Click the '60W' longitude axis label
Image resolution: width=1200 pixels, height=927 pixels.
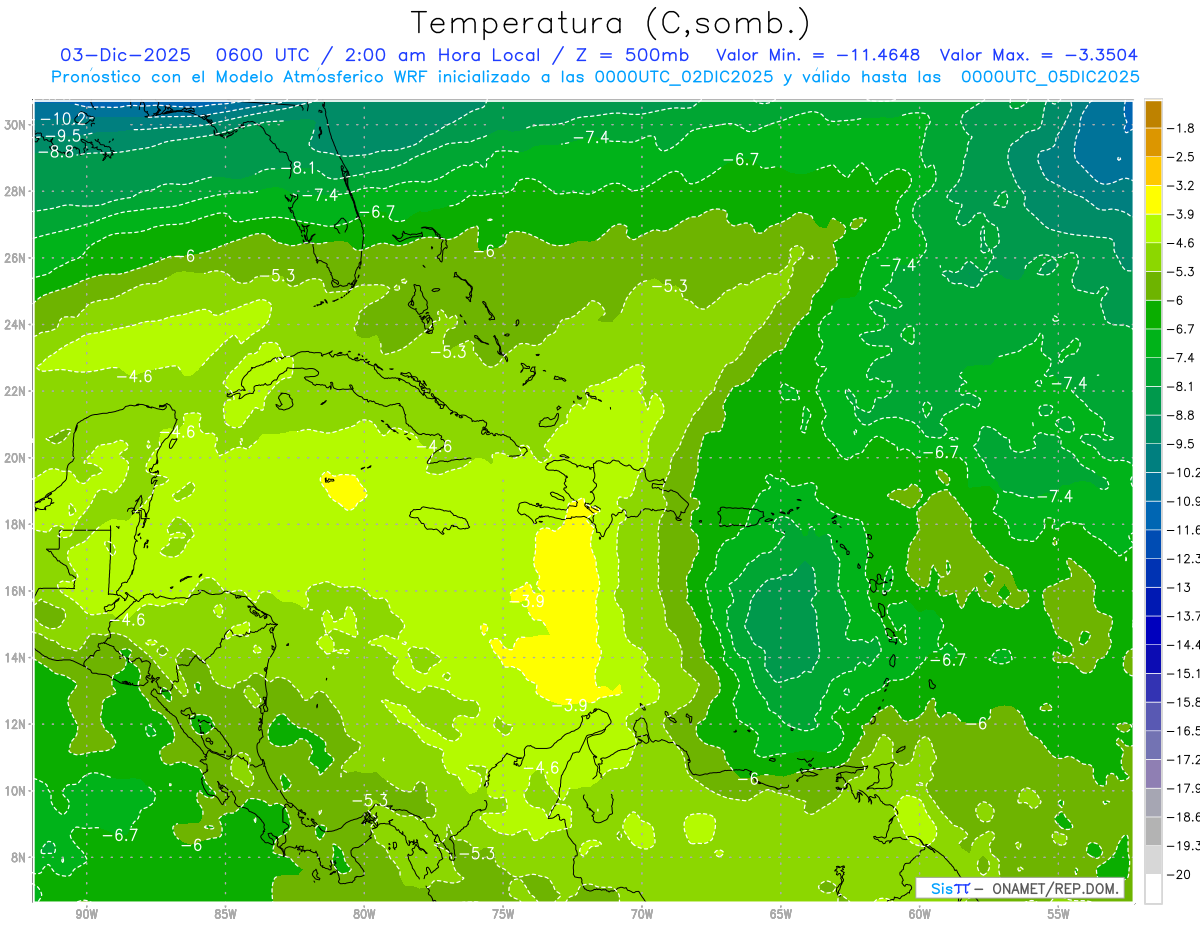920,914
